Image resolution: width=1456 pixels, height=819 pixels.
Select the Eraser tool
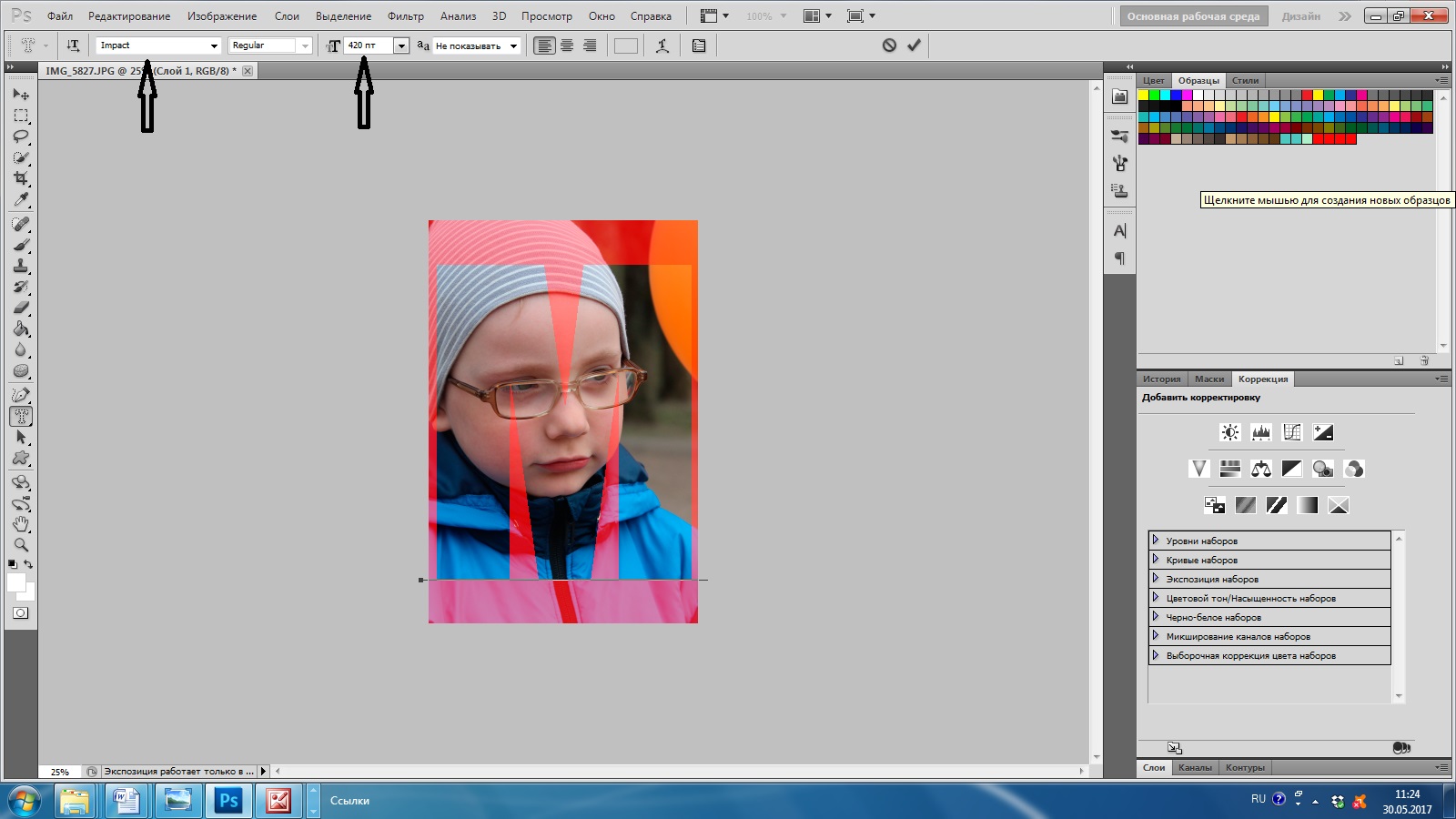pyautogui.click(x=21, y=308)
